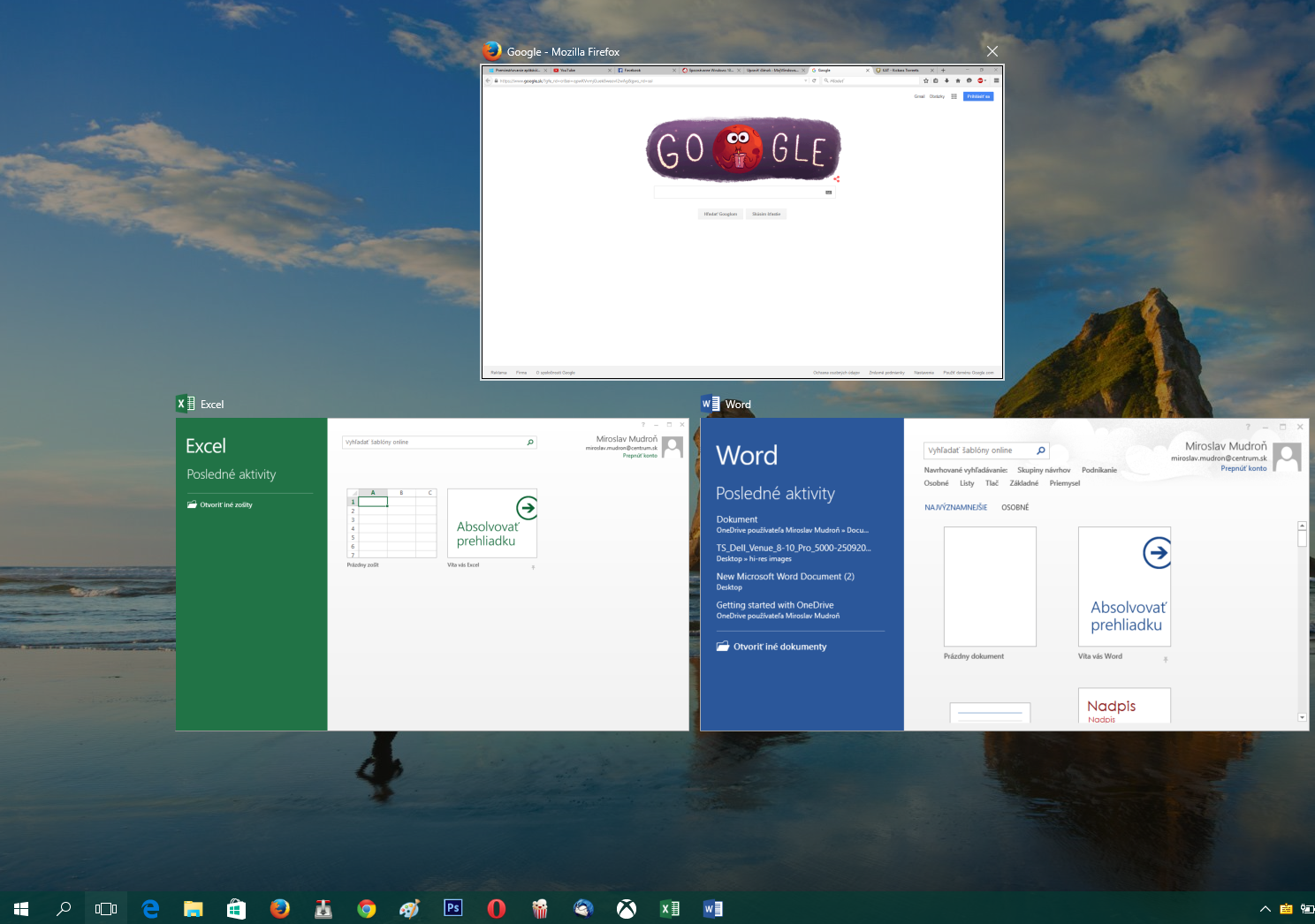Image resolution: width=1315 pixels, height=924 pixels.
Task: Open the Windows Start menu
Action: point(21,908)
